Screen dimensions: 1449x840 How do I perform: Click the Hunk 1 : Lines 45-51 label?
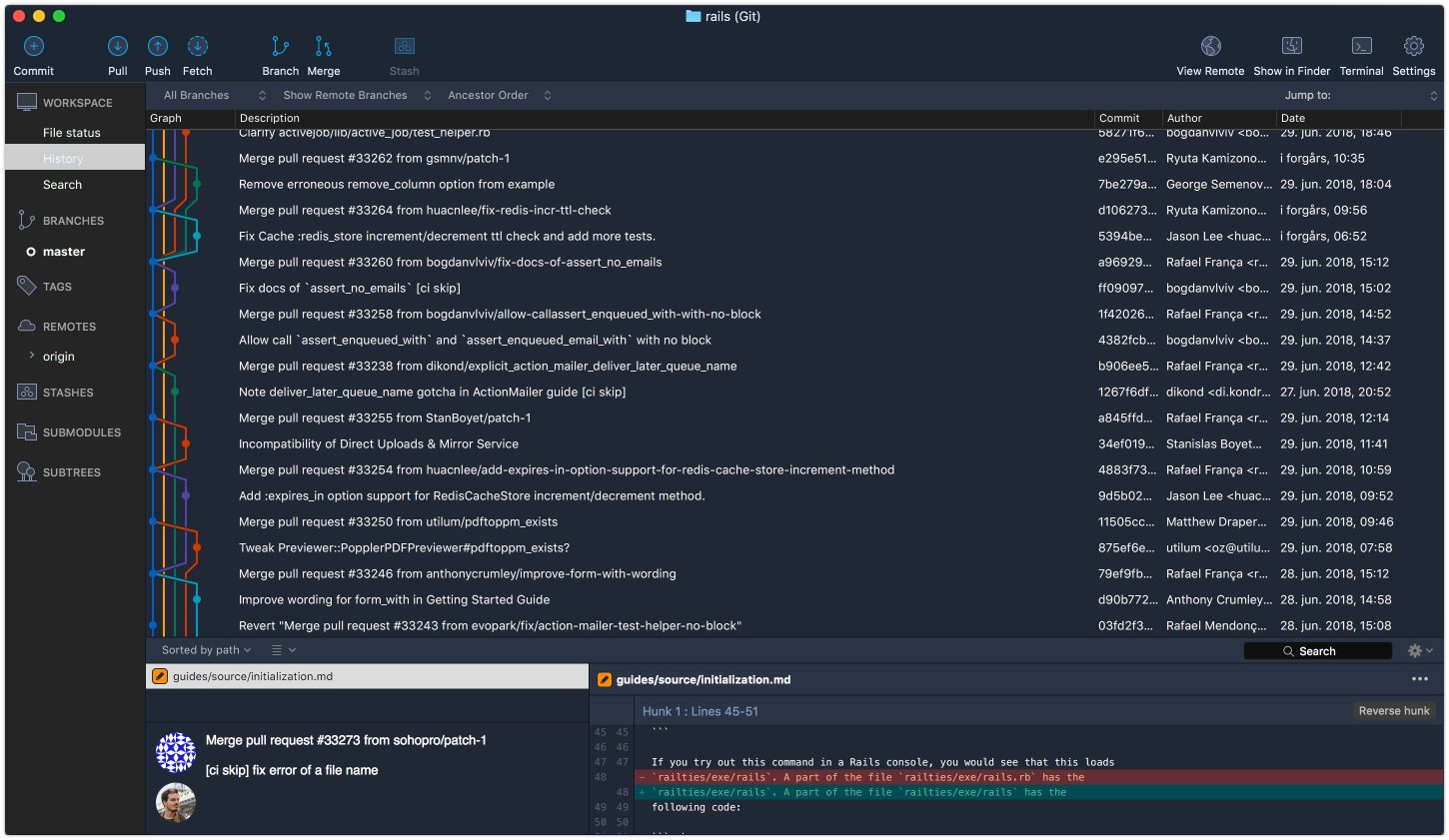tap(701, 711)
